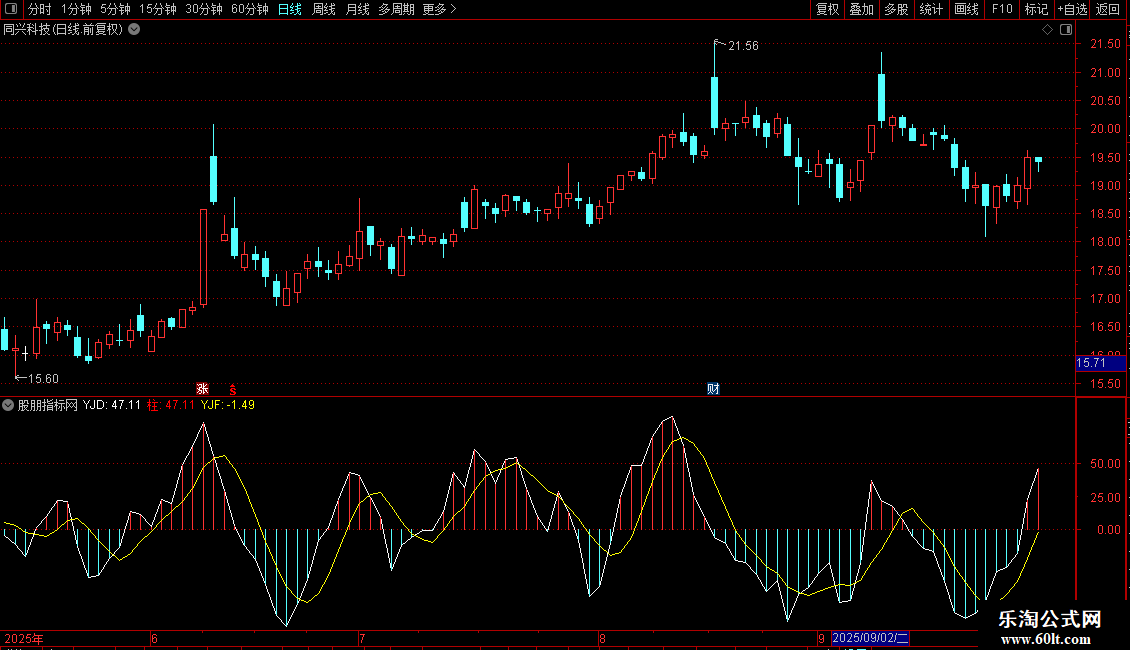Add stock to watchlist with +自选
The height and width of the screenshot is (650, 1130).
point(1072,9)
